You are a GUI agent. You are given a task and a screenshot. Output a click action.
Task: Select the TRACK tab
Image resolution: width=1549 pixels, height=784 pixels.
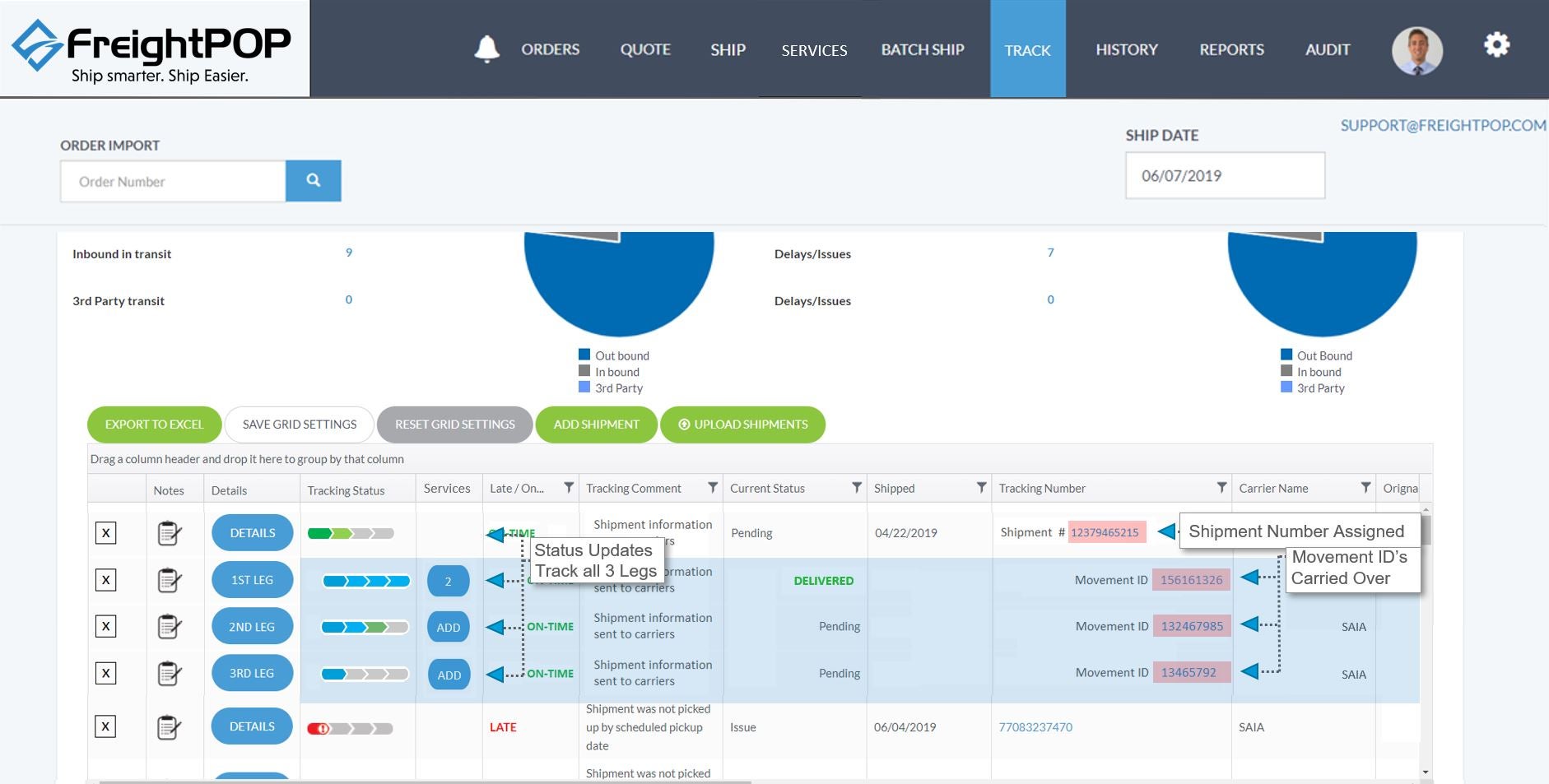(x=1027, y=49)
